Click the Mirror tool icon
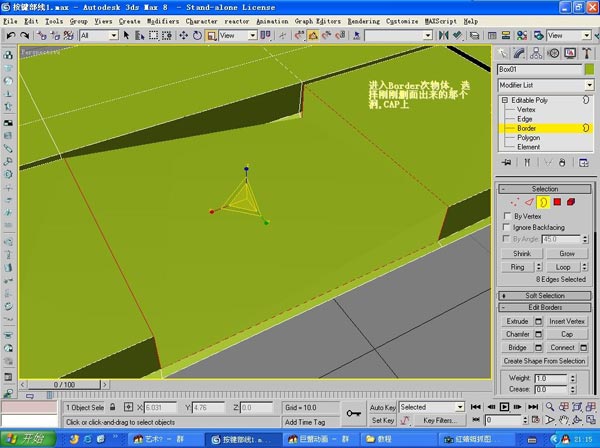The width and height of the screenshot is (600, 448). 443,36
